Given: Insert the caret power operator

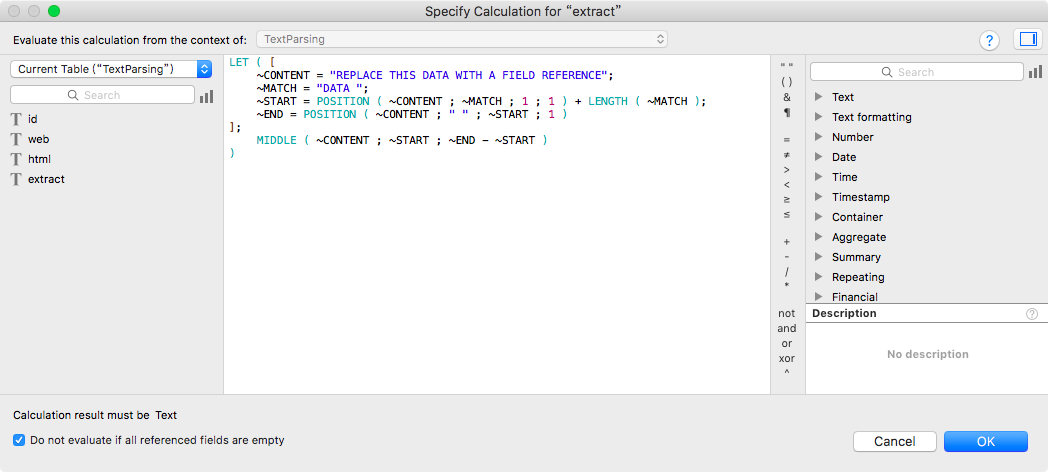Looking at the screenshot, I should coord(787,373).
